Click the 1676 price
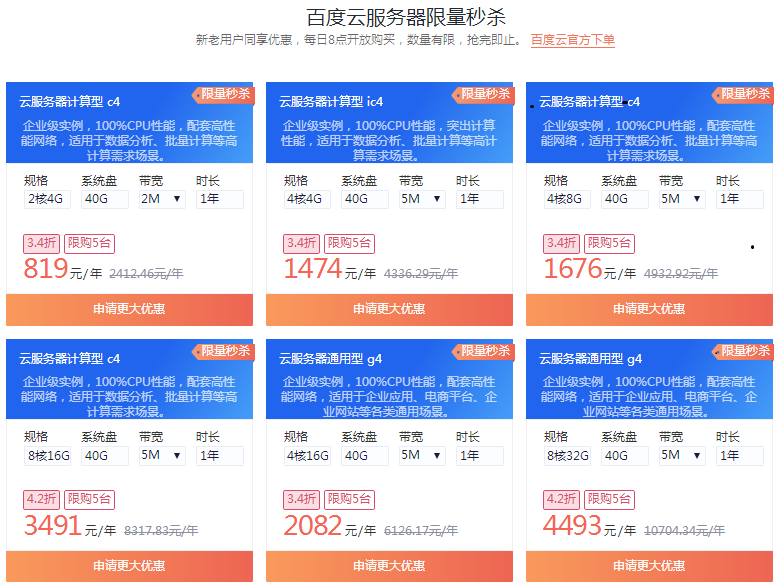The image size is (781, 588). coord(573,269)
